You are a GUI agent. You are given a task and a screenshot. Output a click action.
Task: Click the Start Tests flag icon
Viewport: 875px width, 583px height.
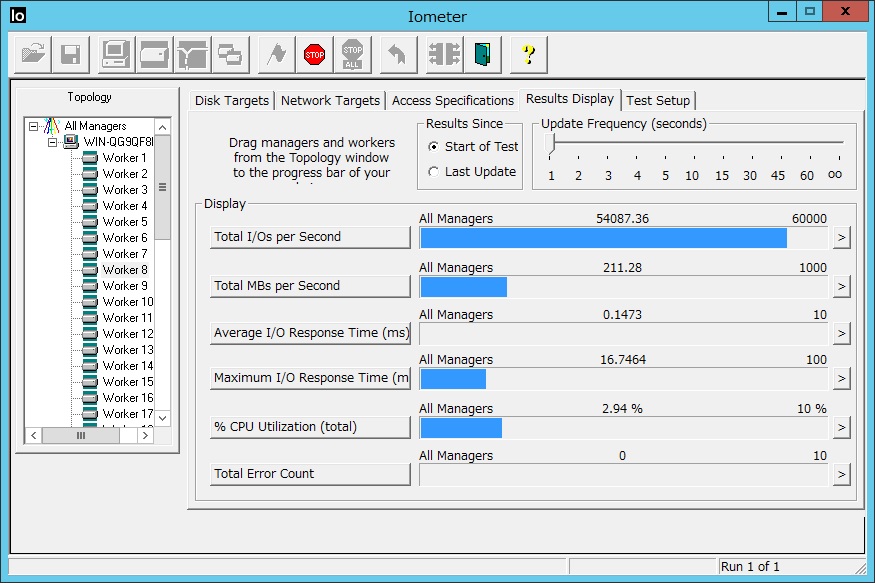[277, 54]
